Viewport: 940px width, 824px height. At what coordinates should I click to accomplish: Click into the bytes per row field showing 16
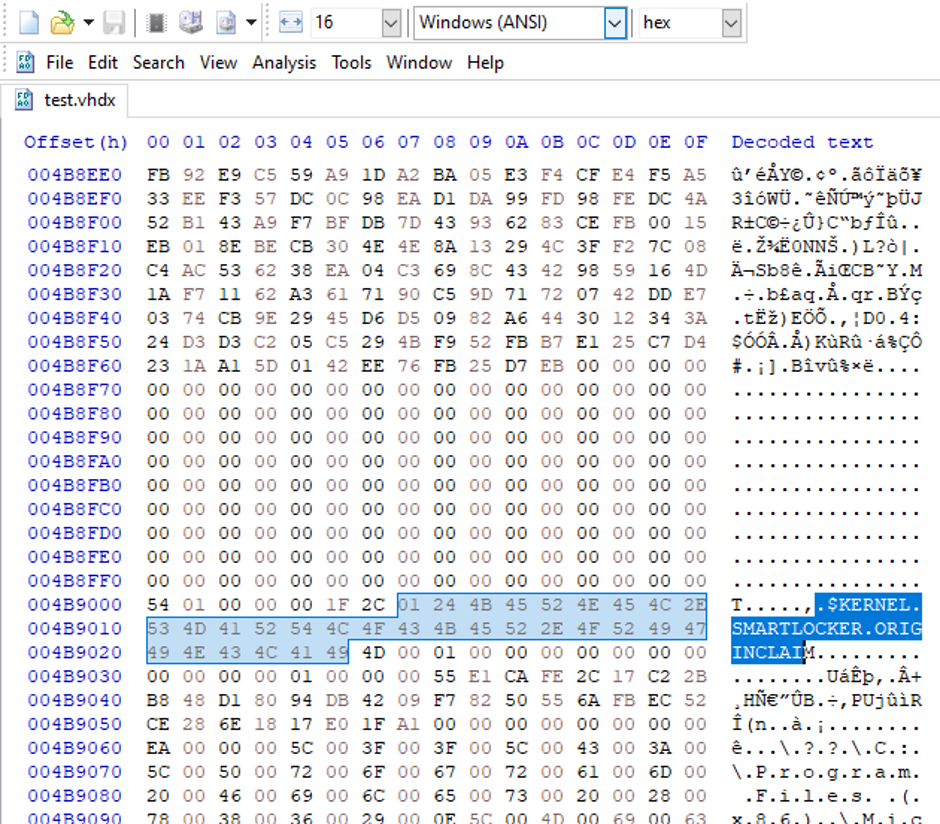(x=346, y=23)
